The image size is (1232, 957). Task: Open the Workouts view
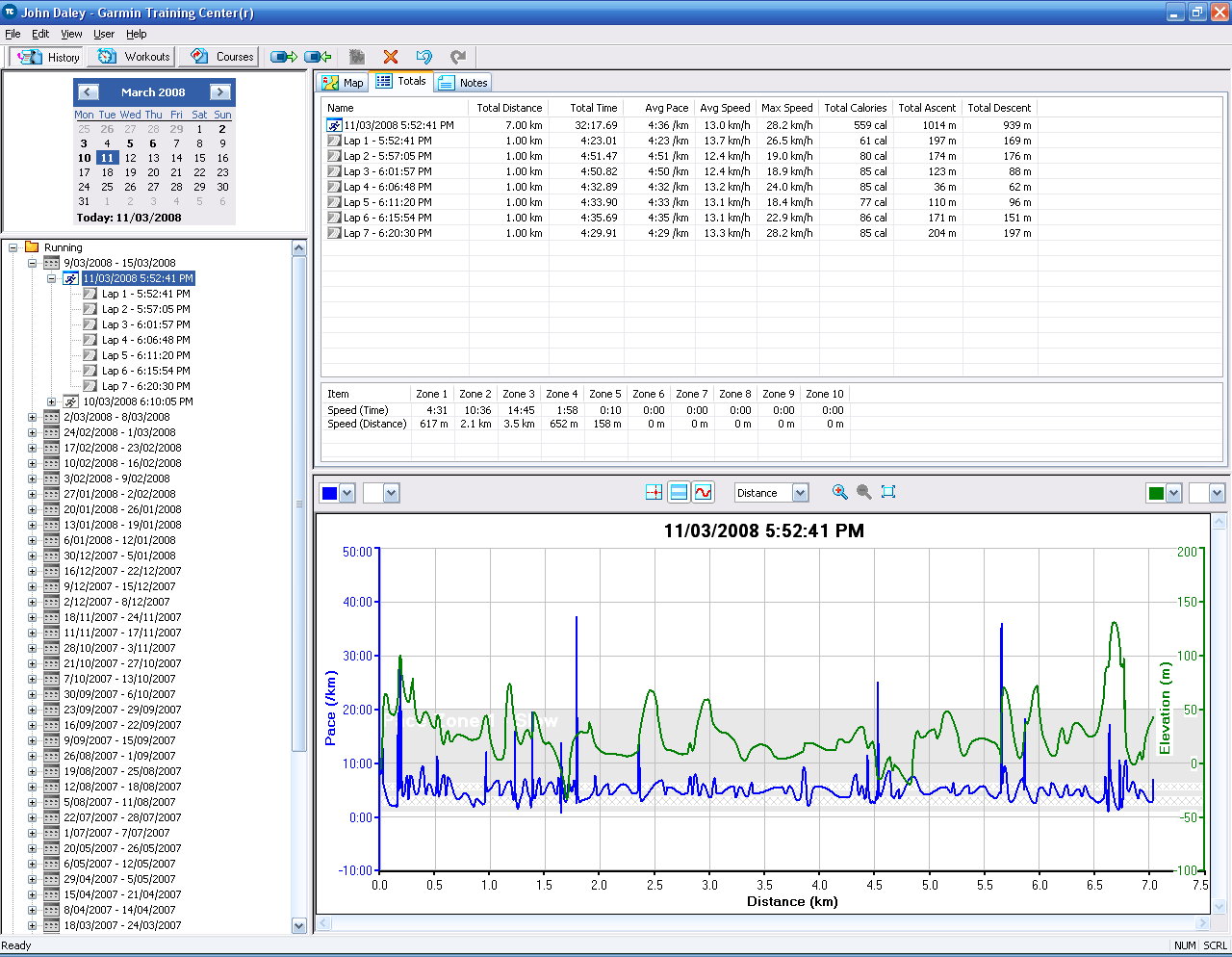[x=135, y=57]
